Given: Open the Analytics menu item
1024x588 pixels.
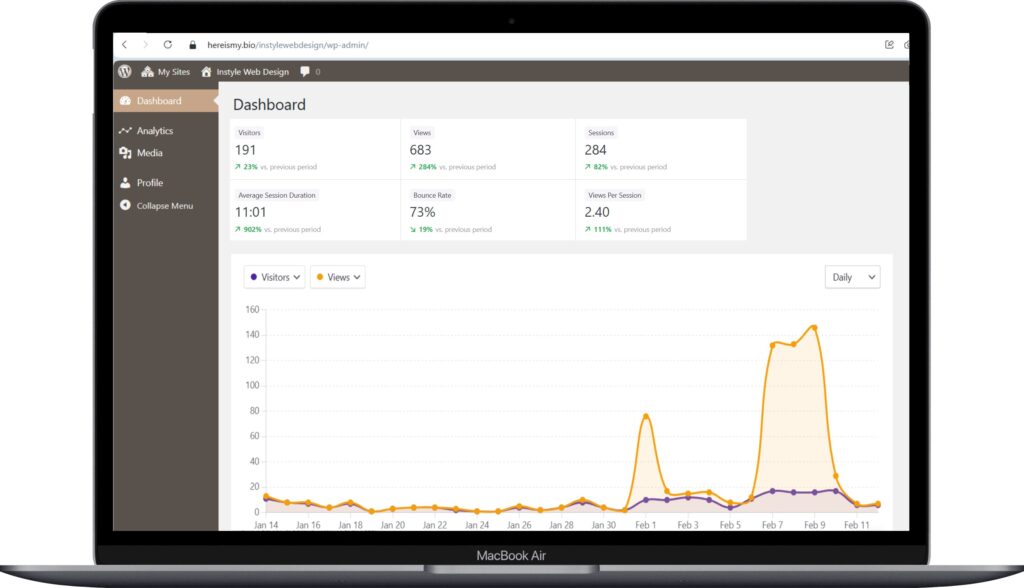Looking at the screenshot, I should 154,131.
